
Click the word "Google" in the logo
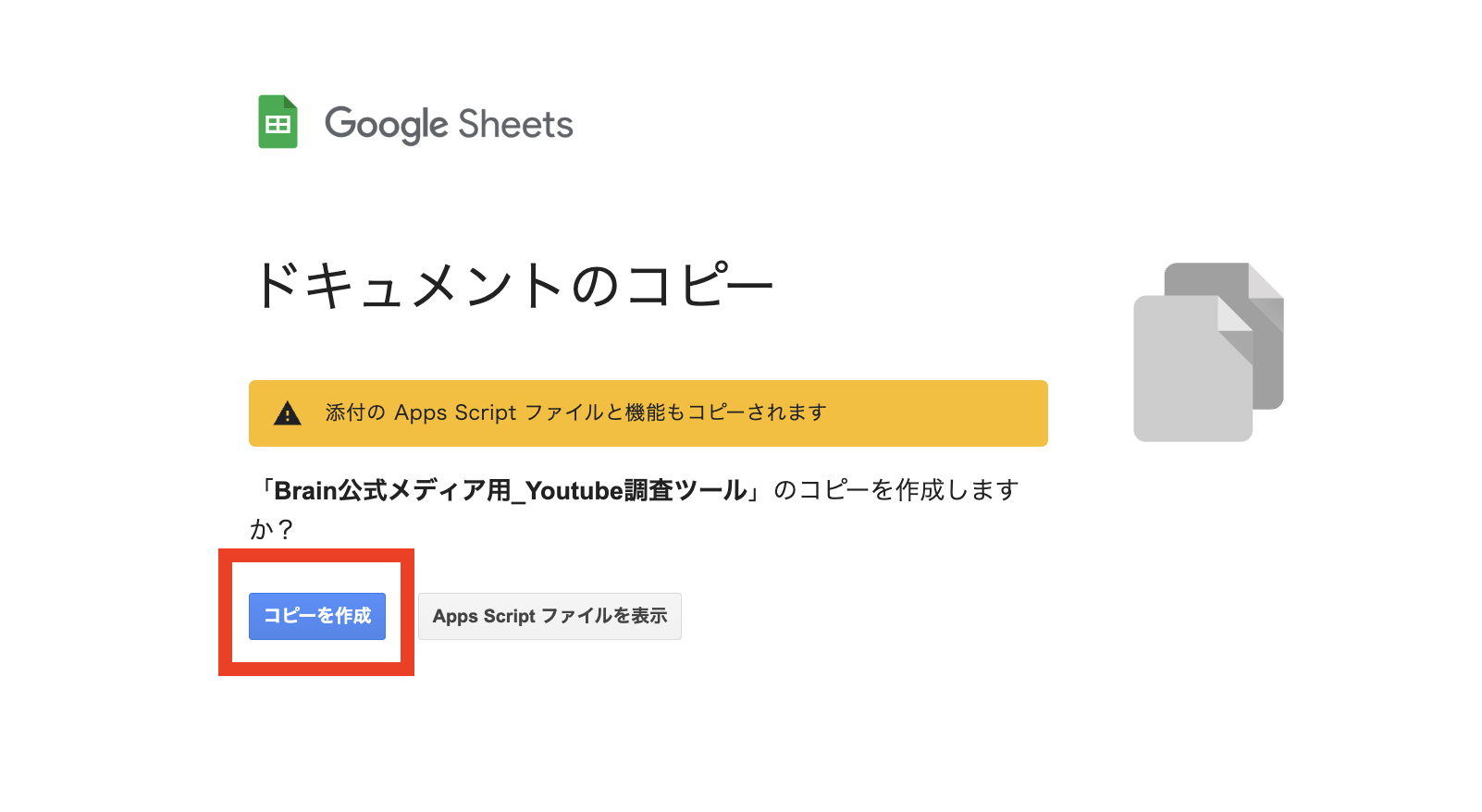tap(386, 124)
